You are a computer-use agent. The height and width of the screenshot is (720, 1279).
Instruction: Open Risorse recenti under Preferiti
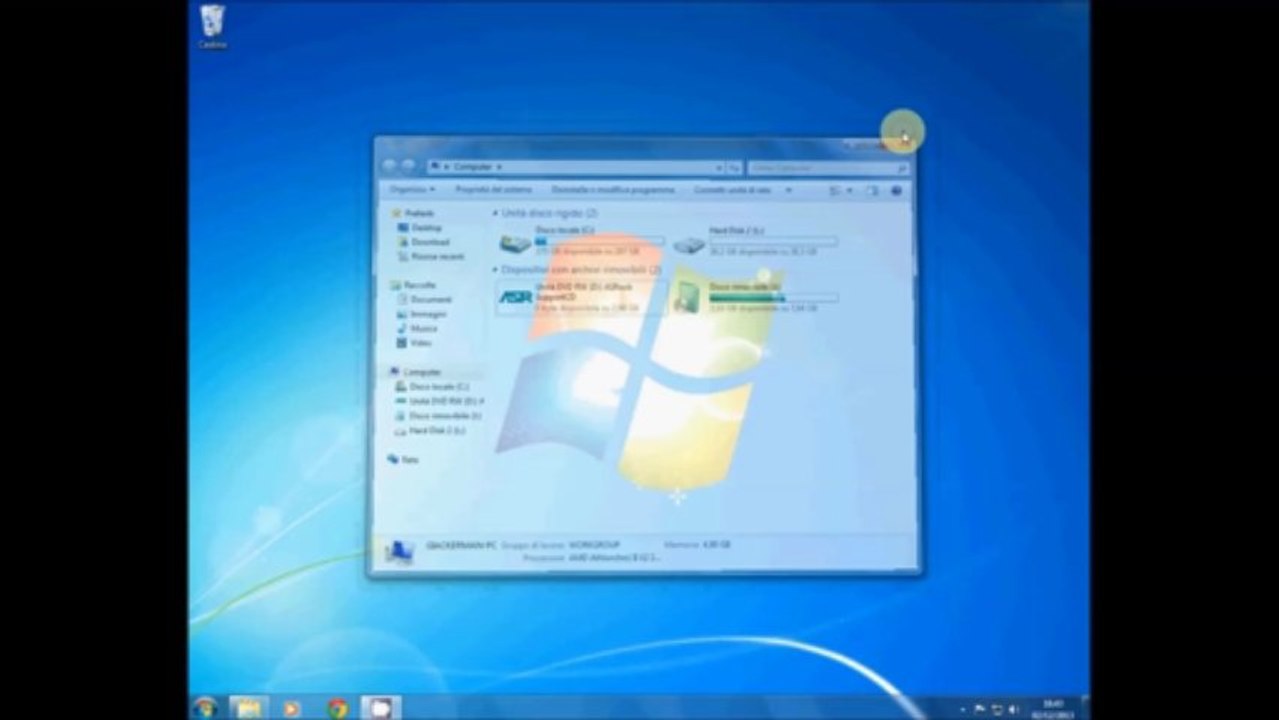click(430, 256)
